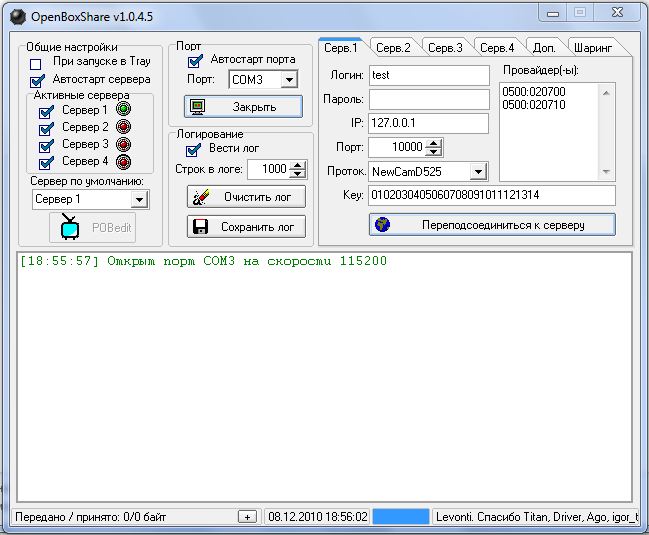Uncheck the Сервер 1 active checkbox
The image size is (649, 535).
(x=46, y=112)
